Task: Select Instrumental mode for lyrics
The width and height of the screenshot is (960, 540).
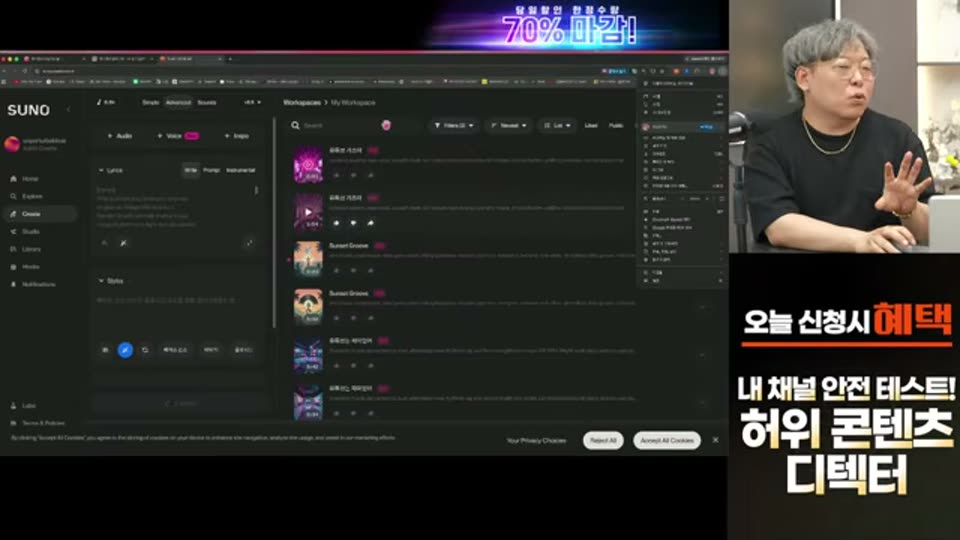Action: [241, 170]
